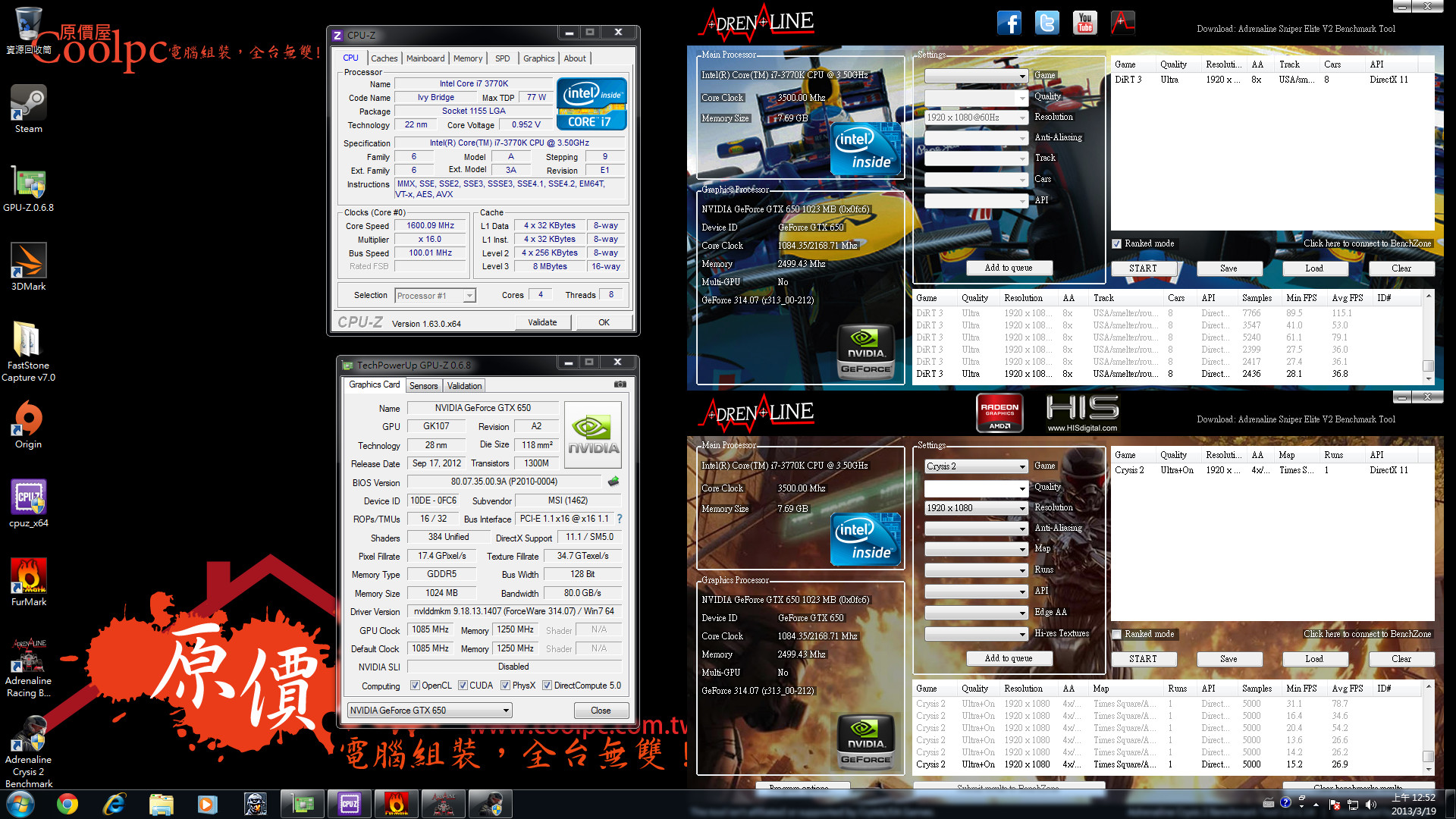
Task: Switch to Caches tab in CPU-Z
Action: [384, 58]
